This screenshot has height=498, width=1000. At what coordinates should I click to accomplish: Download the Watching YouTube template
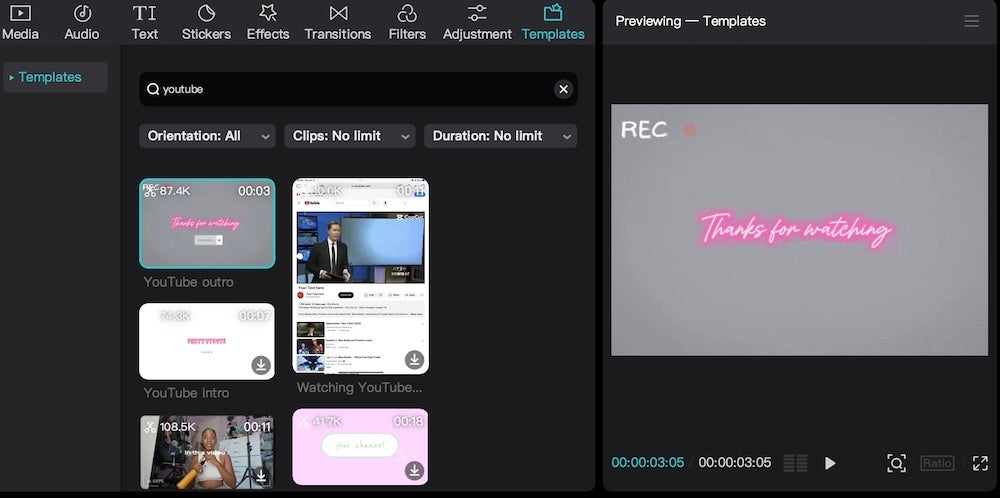(415, 360)
